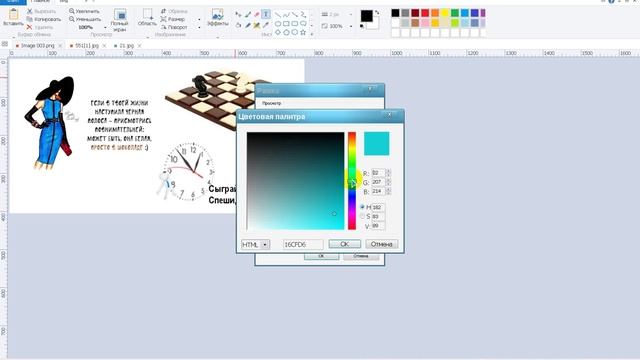
Task: Click the Обрезка crop icon
Action: pos(163,11)
